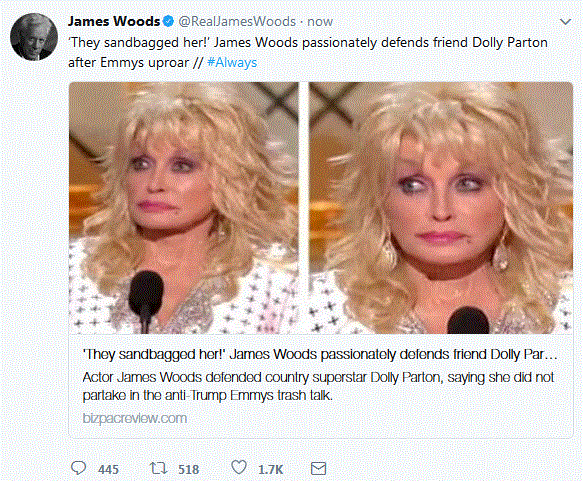Click the reply speech bubble icon
Image resolution: width=583 pixels, height=481 pixels.
(x=78, y=468)
